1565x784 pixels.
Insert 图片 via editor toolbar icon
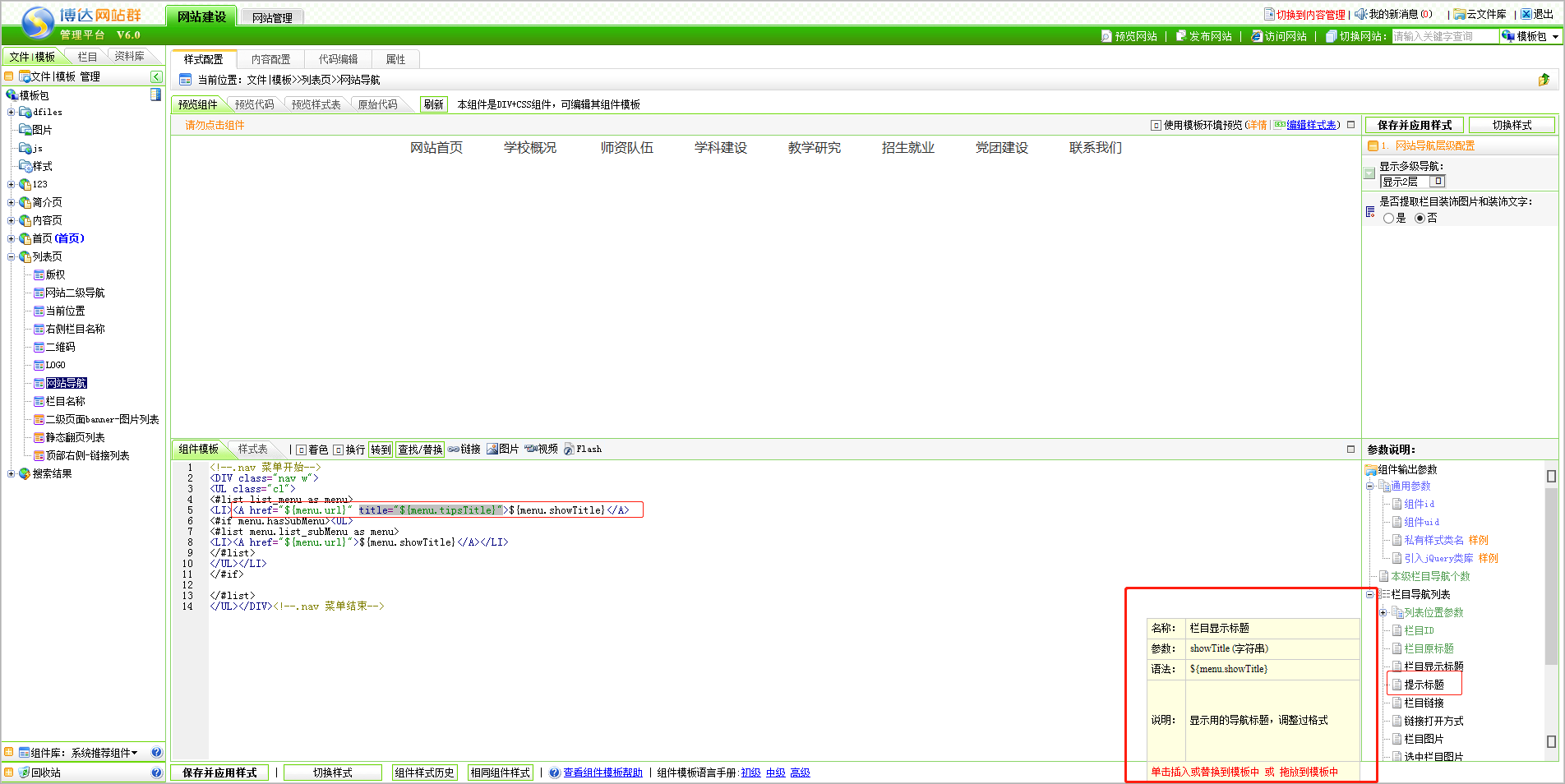(492, 449)
